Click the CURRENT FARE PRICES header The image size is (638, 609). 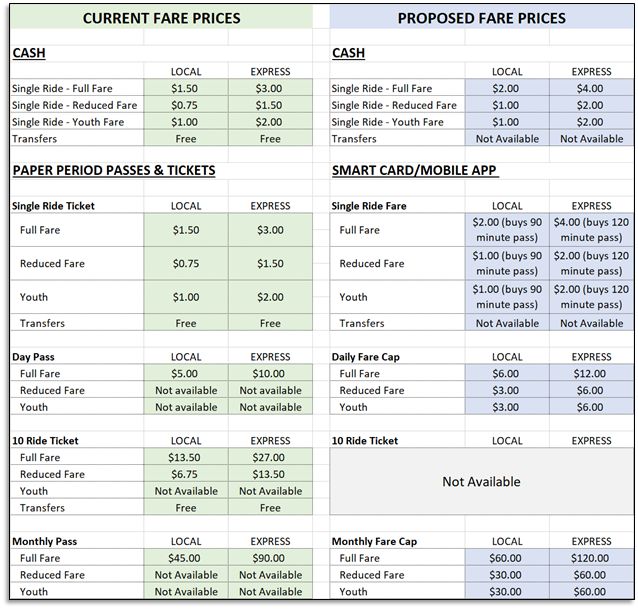[x=162, y=18]
